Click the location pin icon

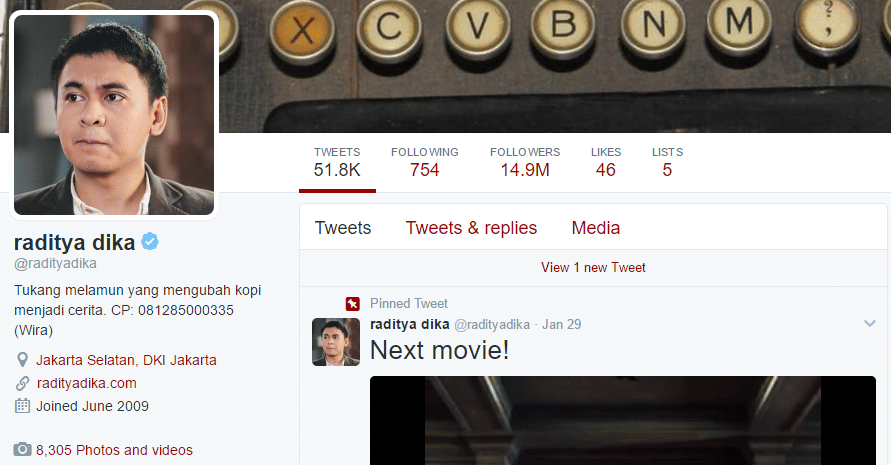(22, 360)
